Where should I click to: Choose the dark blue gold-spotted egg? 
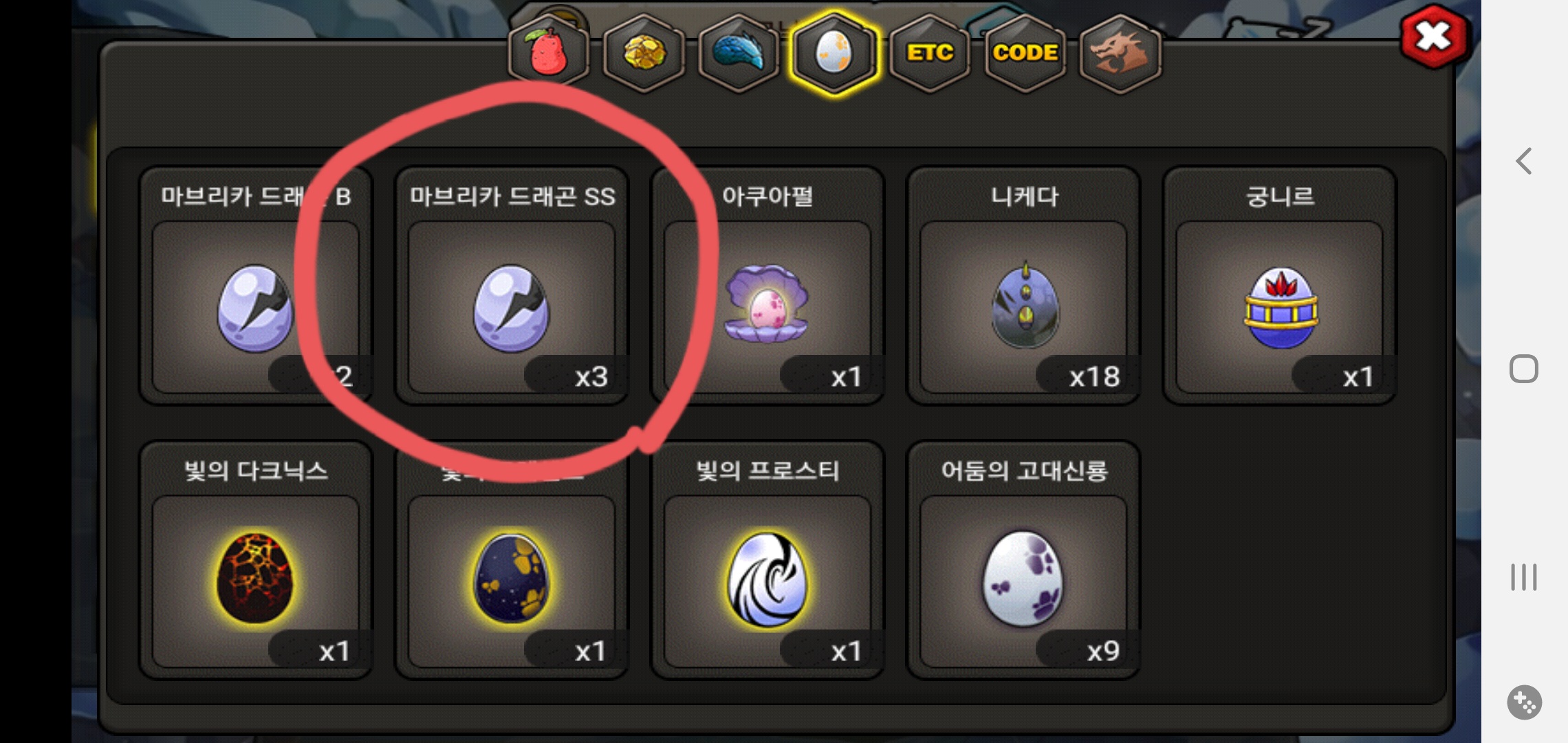(512, 560)
